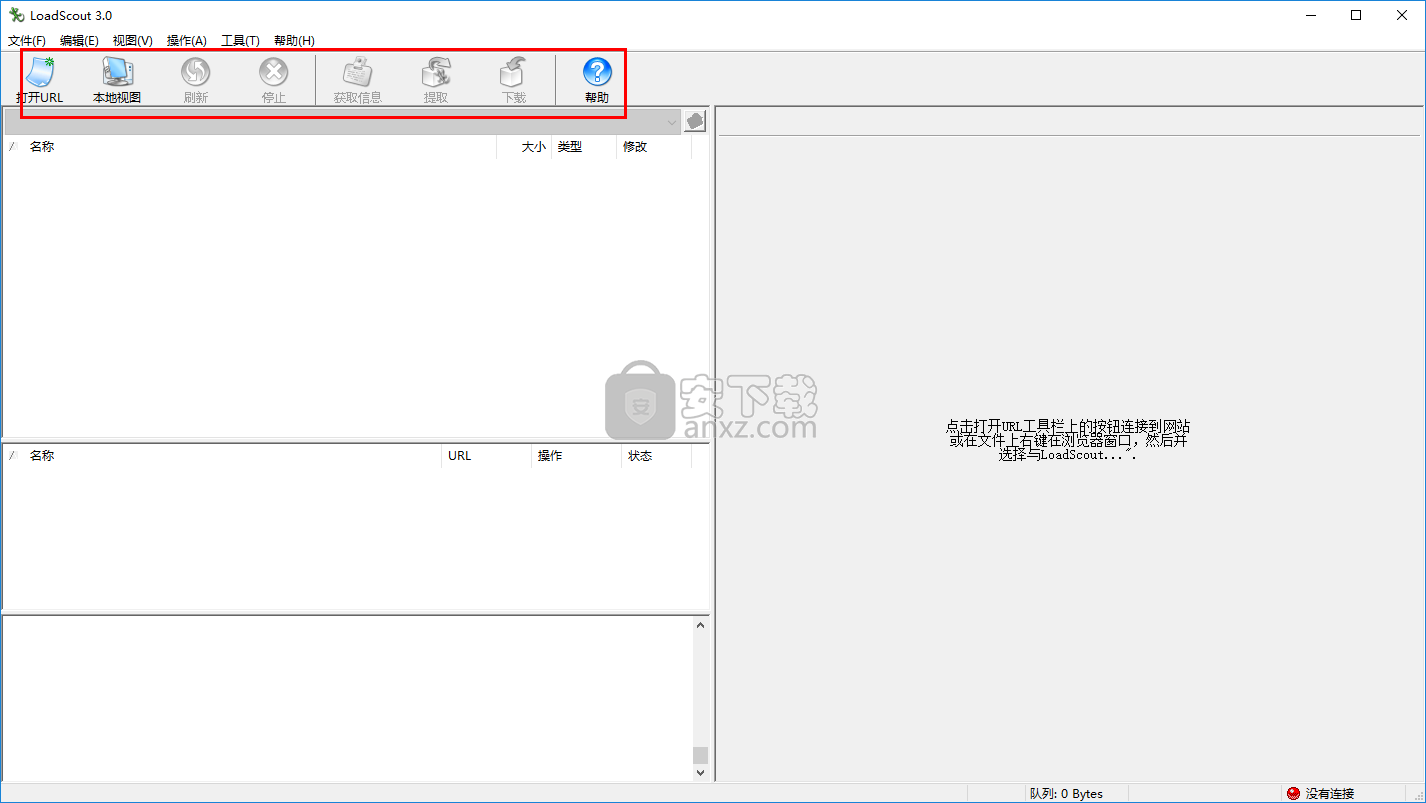Open the 操作(A) menu
The image size is (1426, 803).
187,41
